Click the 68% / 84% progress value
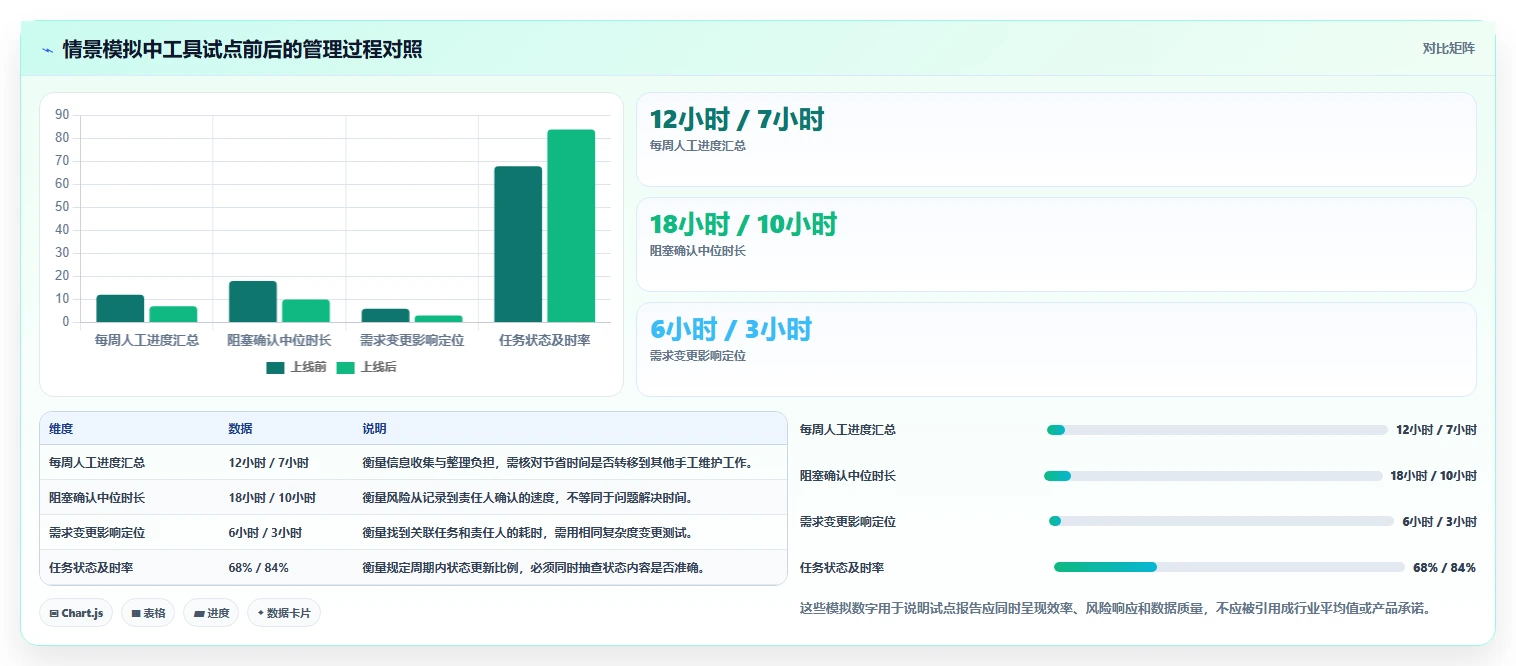This screenshot has height=666, width=1516. 1444,568
